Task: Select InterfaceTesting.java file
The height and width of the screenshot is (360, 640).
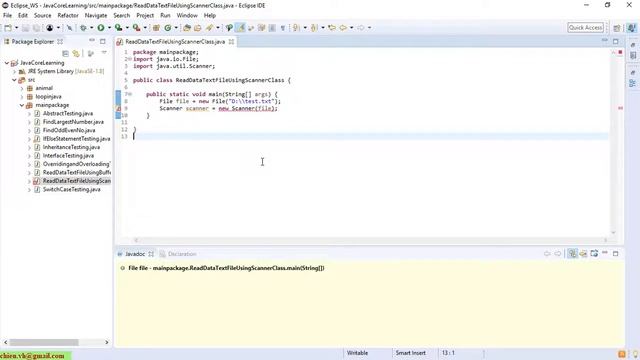Action: pos(68,156)
